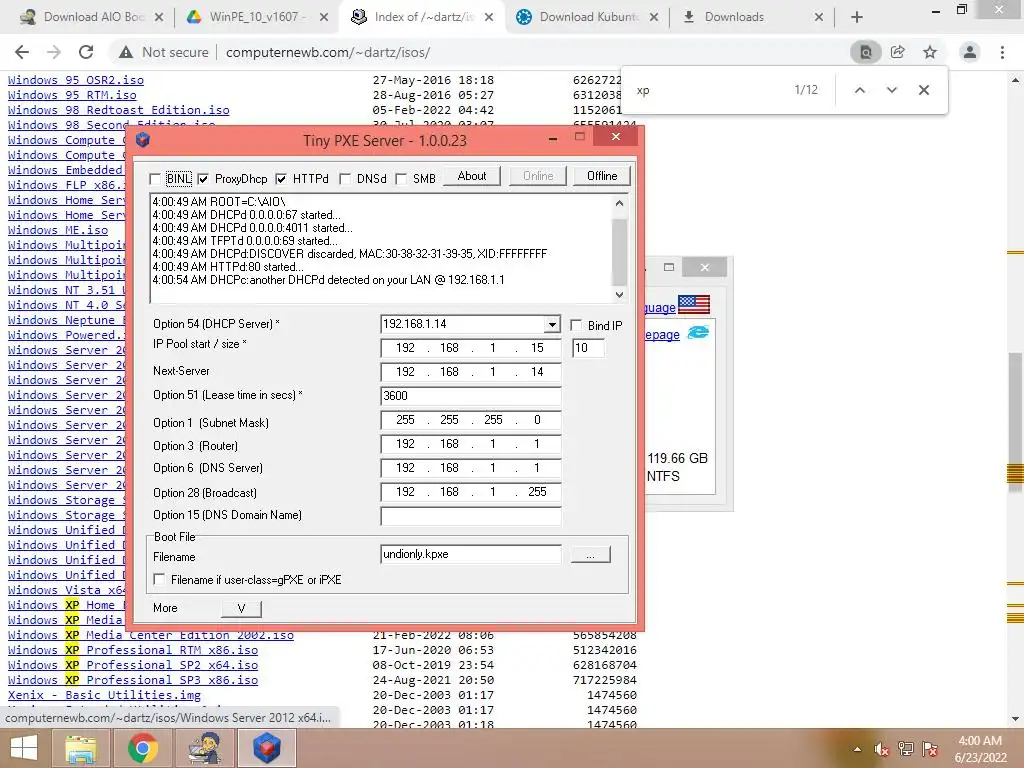1024x768 pixels.
Task: Switch to the Index of /~dartz tab
Action: pyautogui.click(x=422, y=17)
